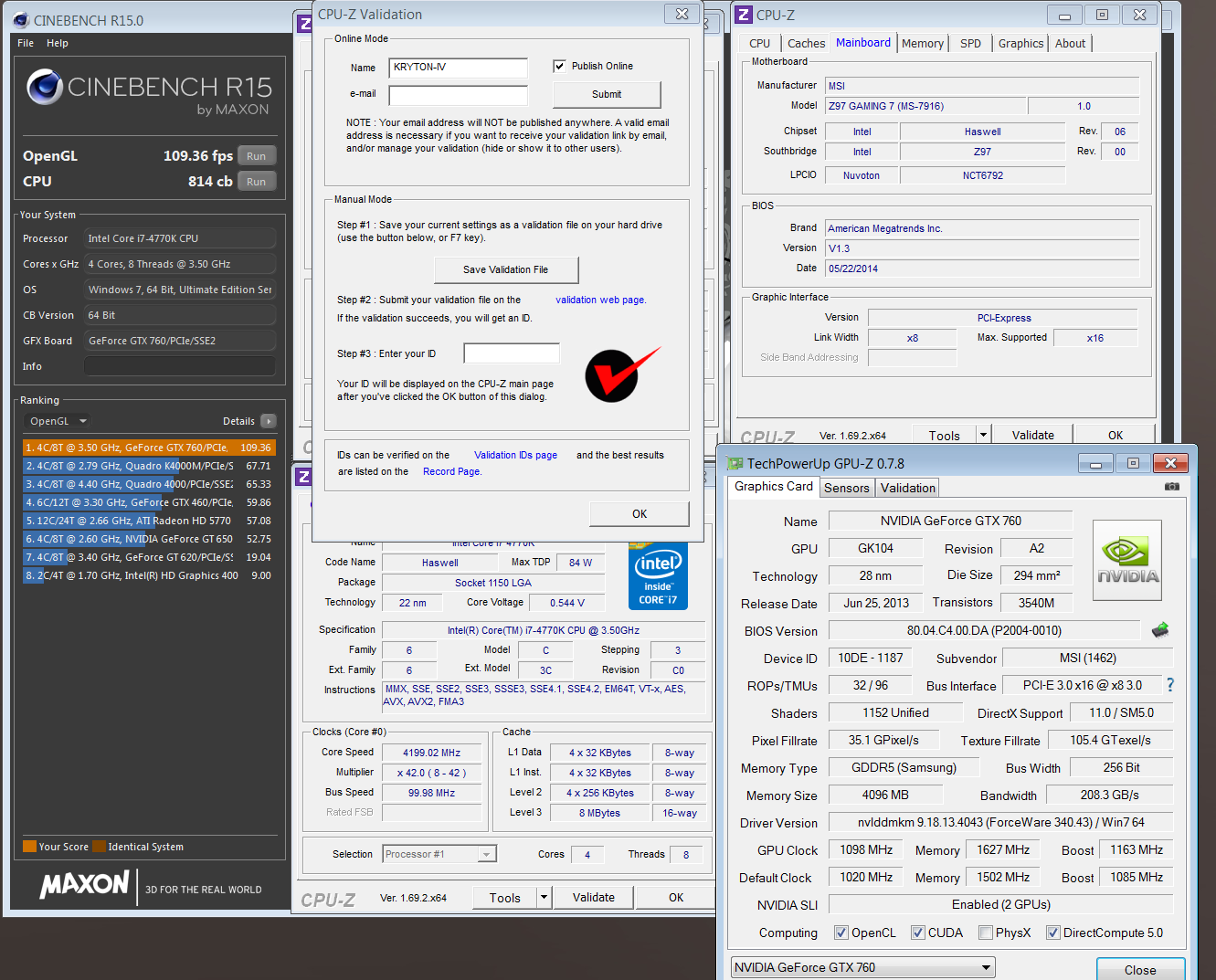Click the Core Speed 4199.02 MHz value
The height and width of the screenshot is (980, 1216).
(431, 753)
